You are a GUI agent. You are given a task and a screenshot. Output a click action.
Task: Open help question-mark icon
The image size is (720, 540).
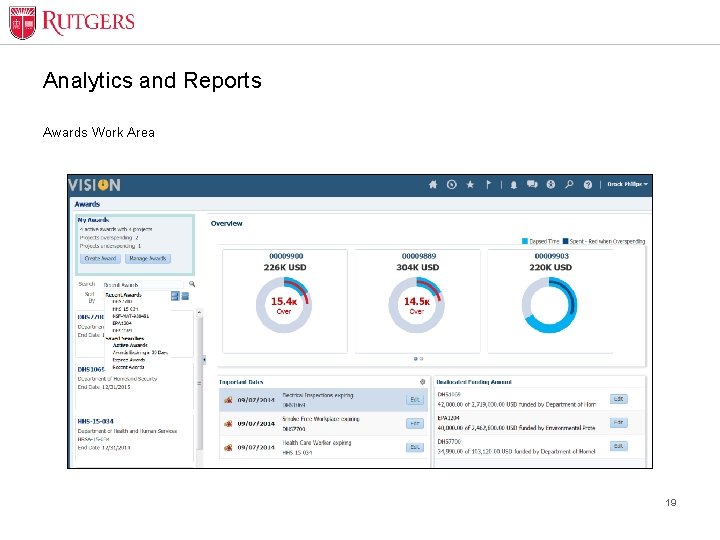pyautogui.click(x=587, y=185)
